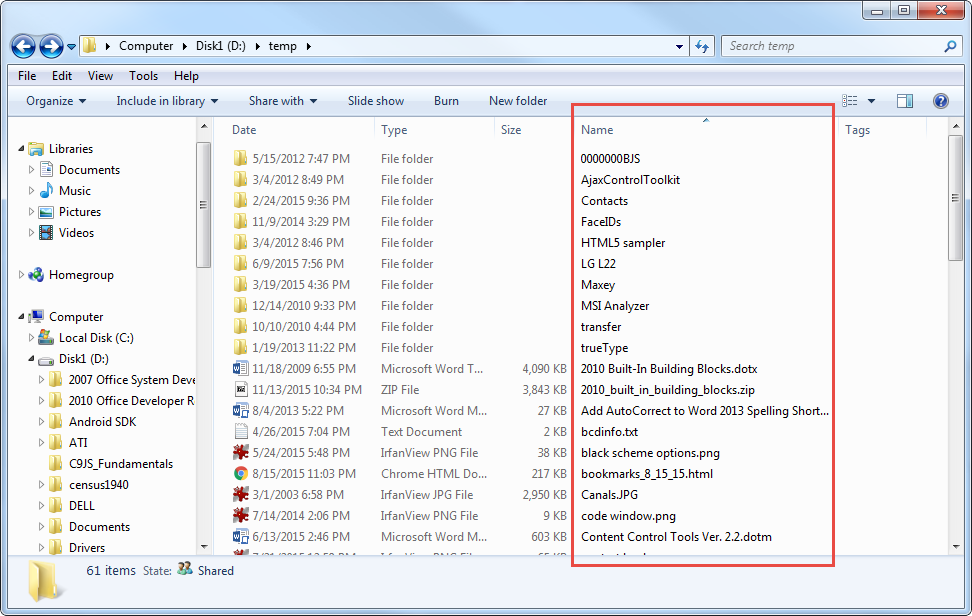Open the Help menu
972x616 pixels.
coord(186,76)
